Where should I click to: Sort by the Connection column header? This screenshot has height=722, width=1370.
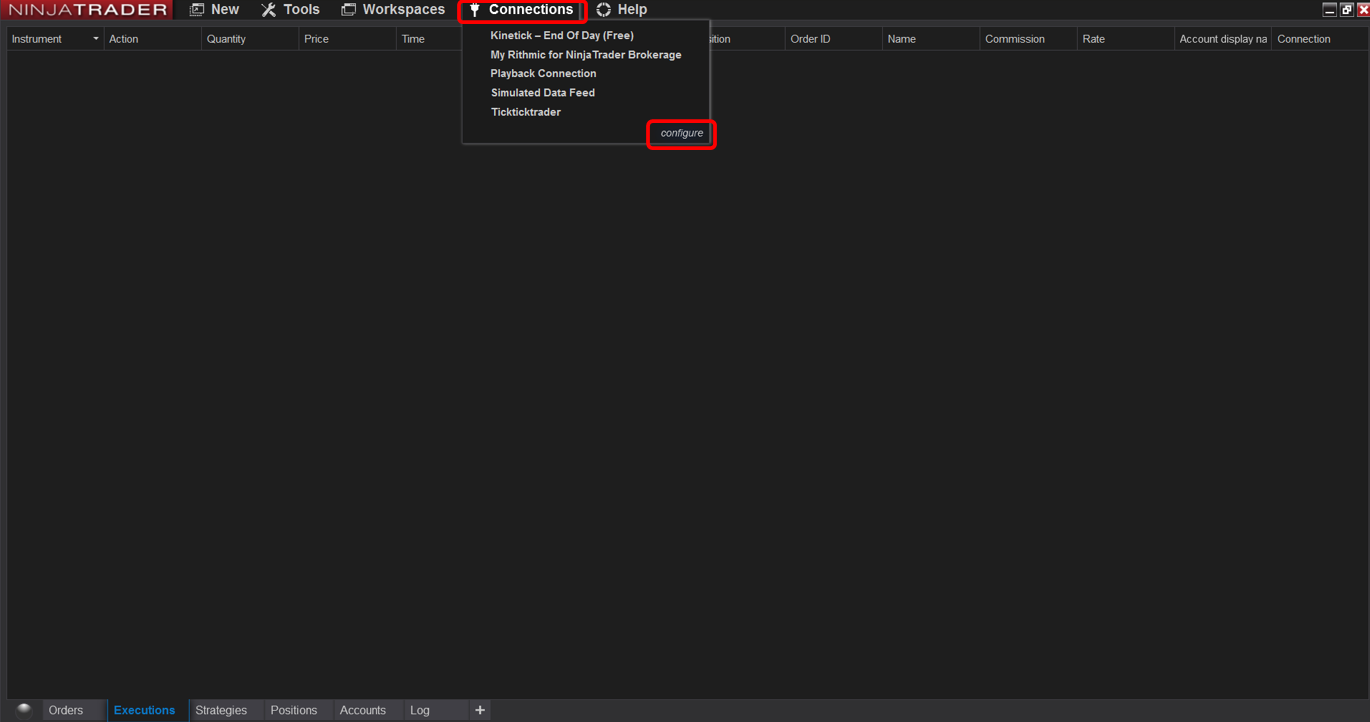point(1319,39)
